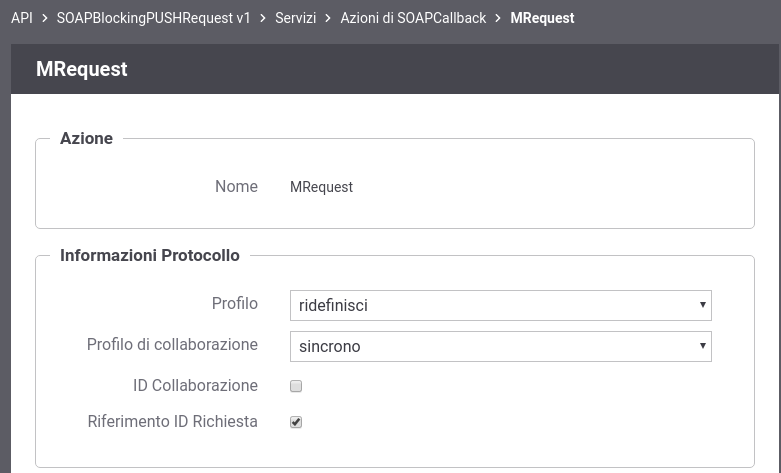Image resolution: width=781 pixels, height=473 pixels.
Task: Click the MRequest page title header
Action: tap(82, 69)
